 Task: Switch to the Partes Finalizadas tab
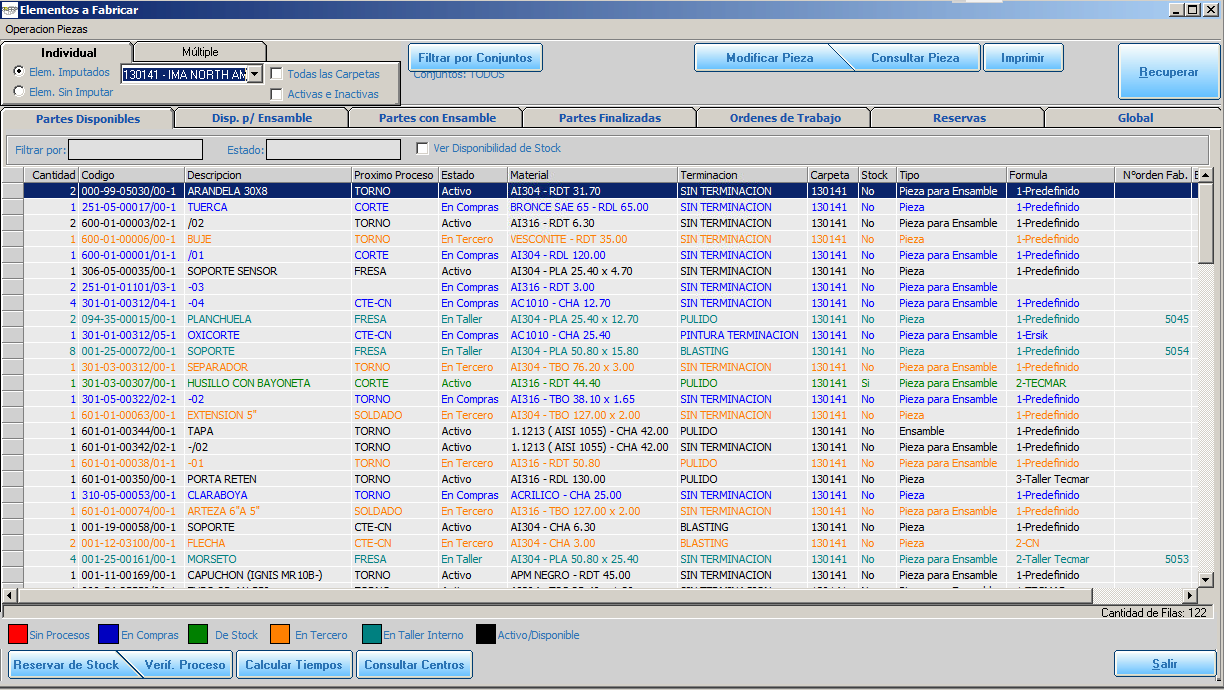coord(609,118)
